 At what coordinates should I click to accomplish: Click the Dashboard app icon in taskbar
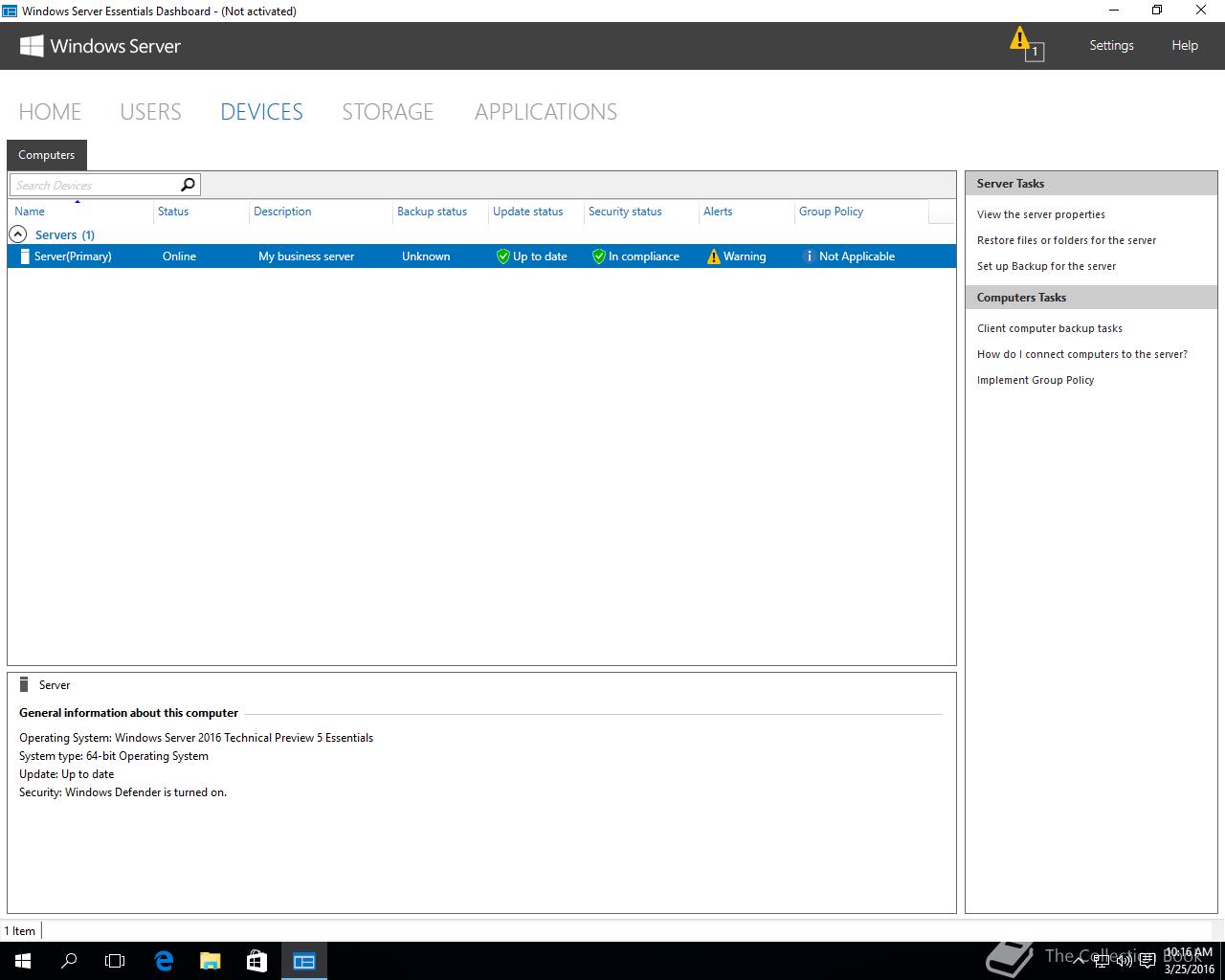[304, 961]
